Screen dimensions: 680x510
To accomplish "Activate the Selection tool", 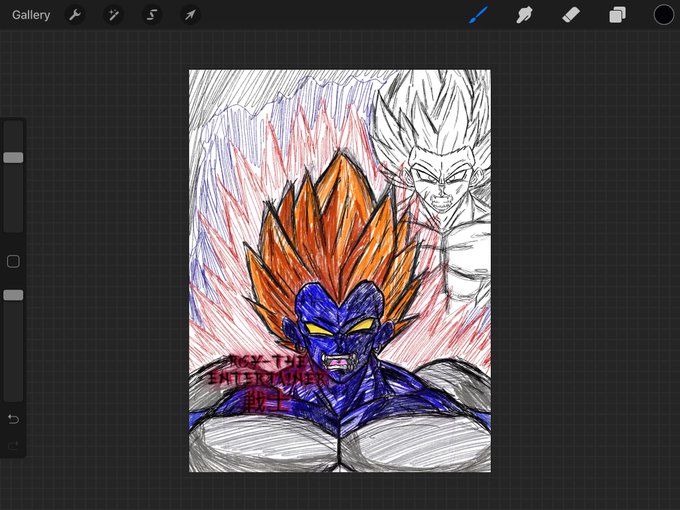I will (x=152, y=15).
